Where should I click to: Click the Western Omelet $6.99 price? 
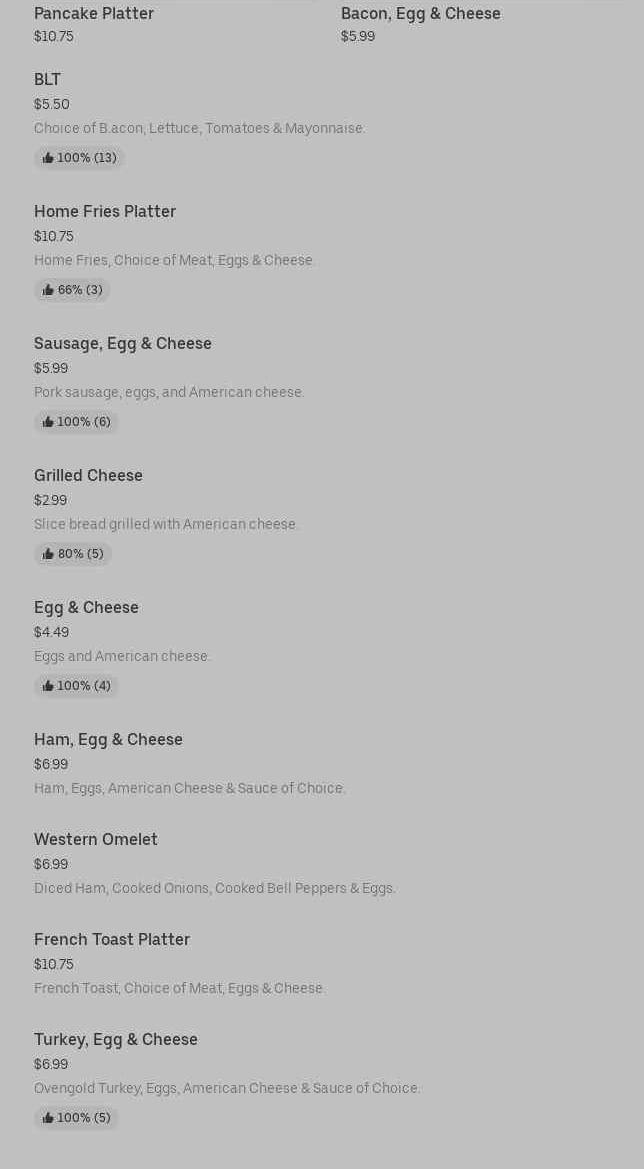click(51, 864)
